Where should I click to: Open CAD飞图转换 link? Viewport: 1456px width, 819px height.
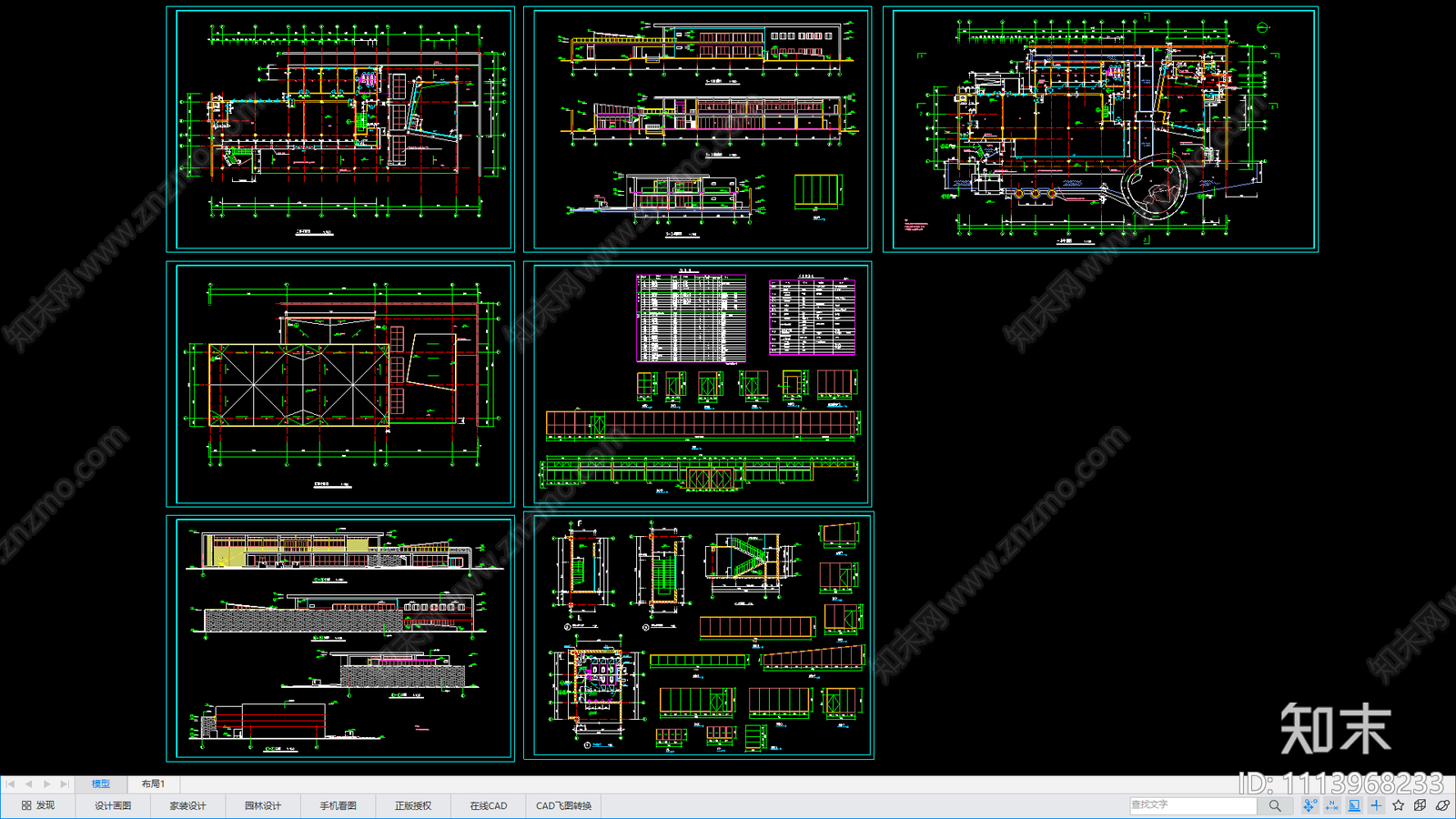[563, 805]
